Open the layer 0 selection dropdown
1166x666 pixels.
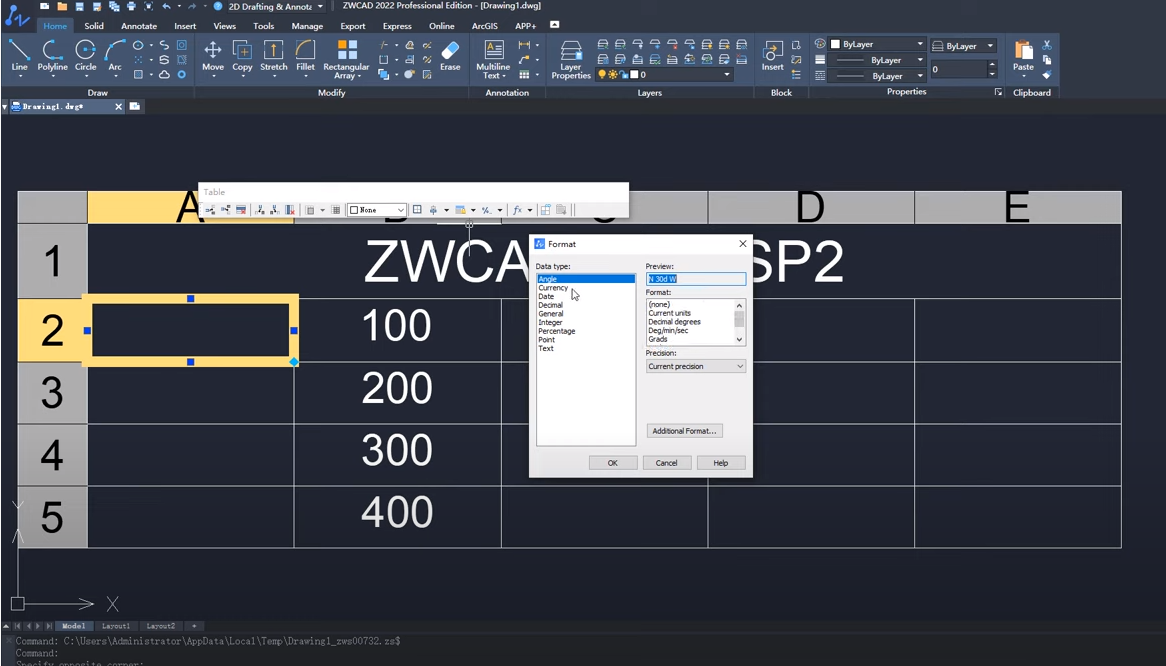727,74
